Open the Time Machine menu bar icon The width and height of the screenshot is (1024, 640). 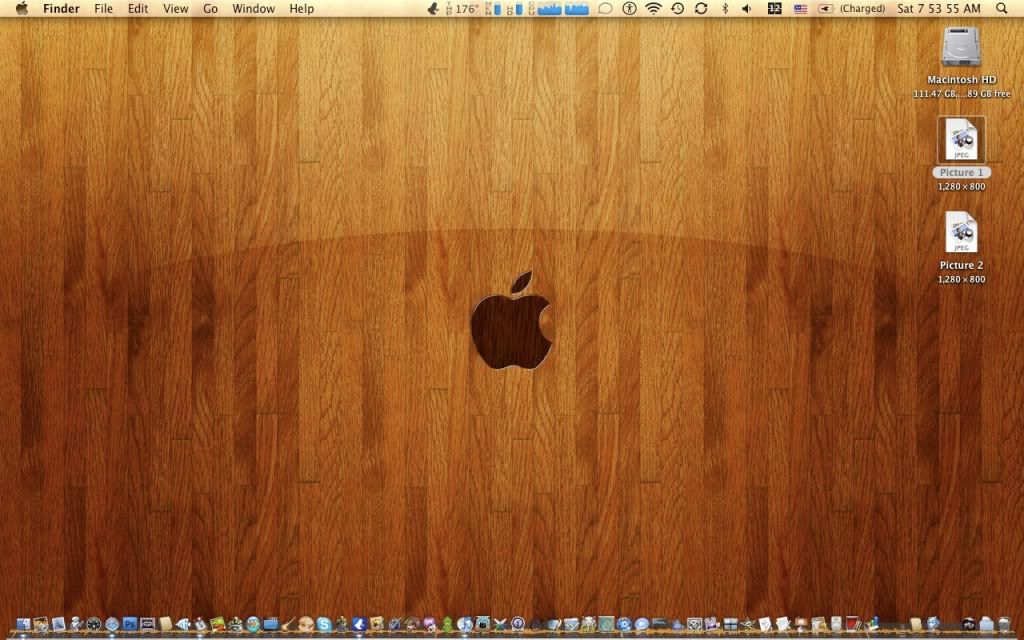677,8
